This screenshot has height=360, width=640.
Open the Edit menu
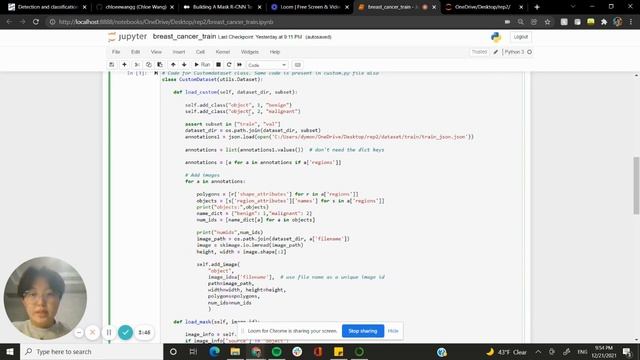136,52
